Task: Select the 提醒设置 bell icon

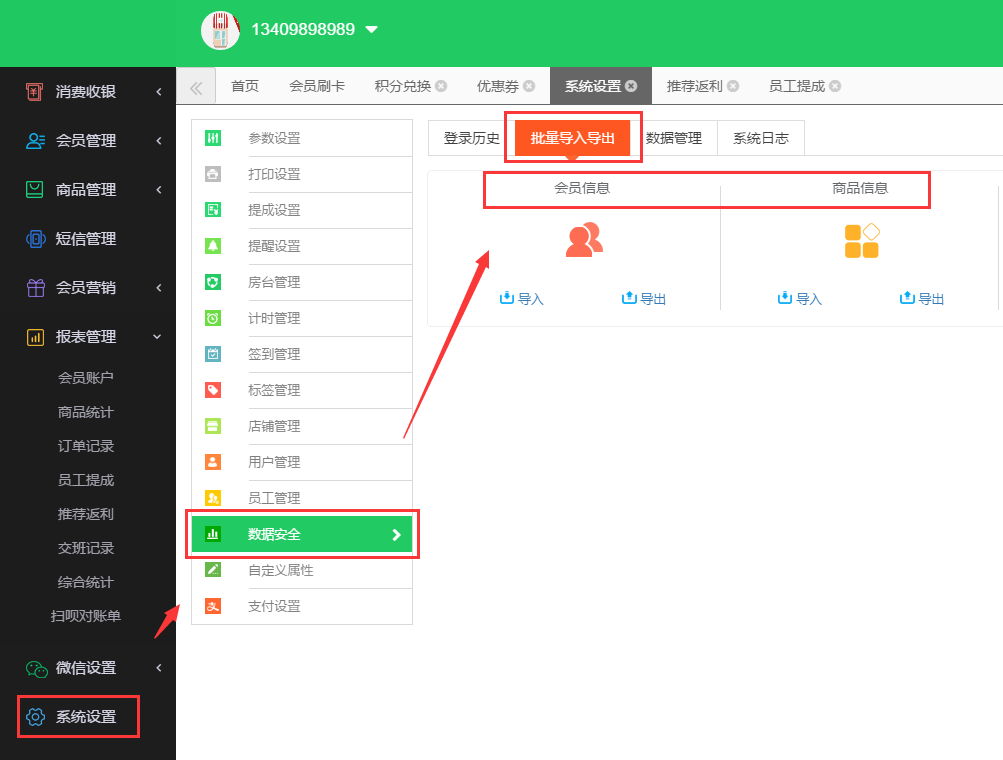Action: click(213, 246)
